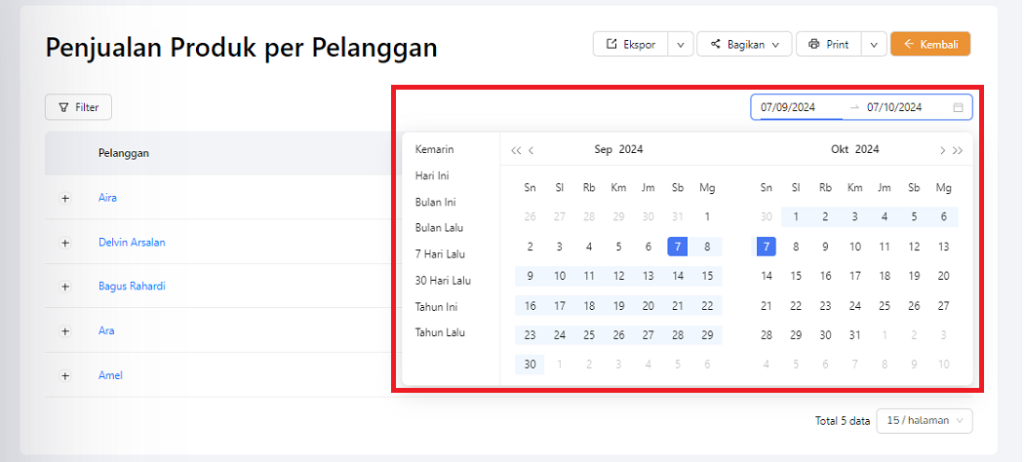Screen dimensions: 1024x462
Task: Open the 15 / halaman page size dropdown
Action: [925, 421]
